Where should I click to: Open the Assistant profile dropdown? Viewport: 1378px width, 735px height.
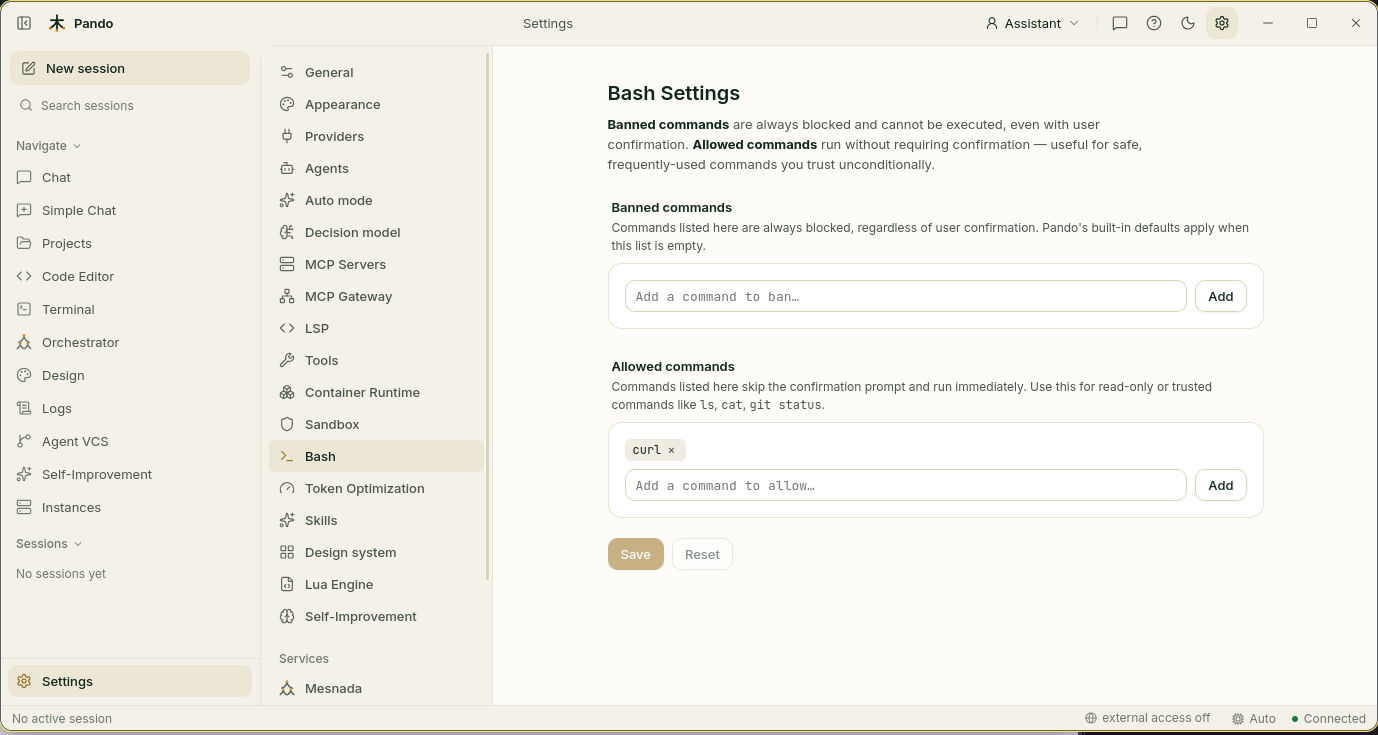[x=1032, y=23]
